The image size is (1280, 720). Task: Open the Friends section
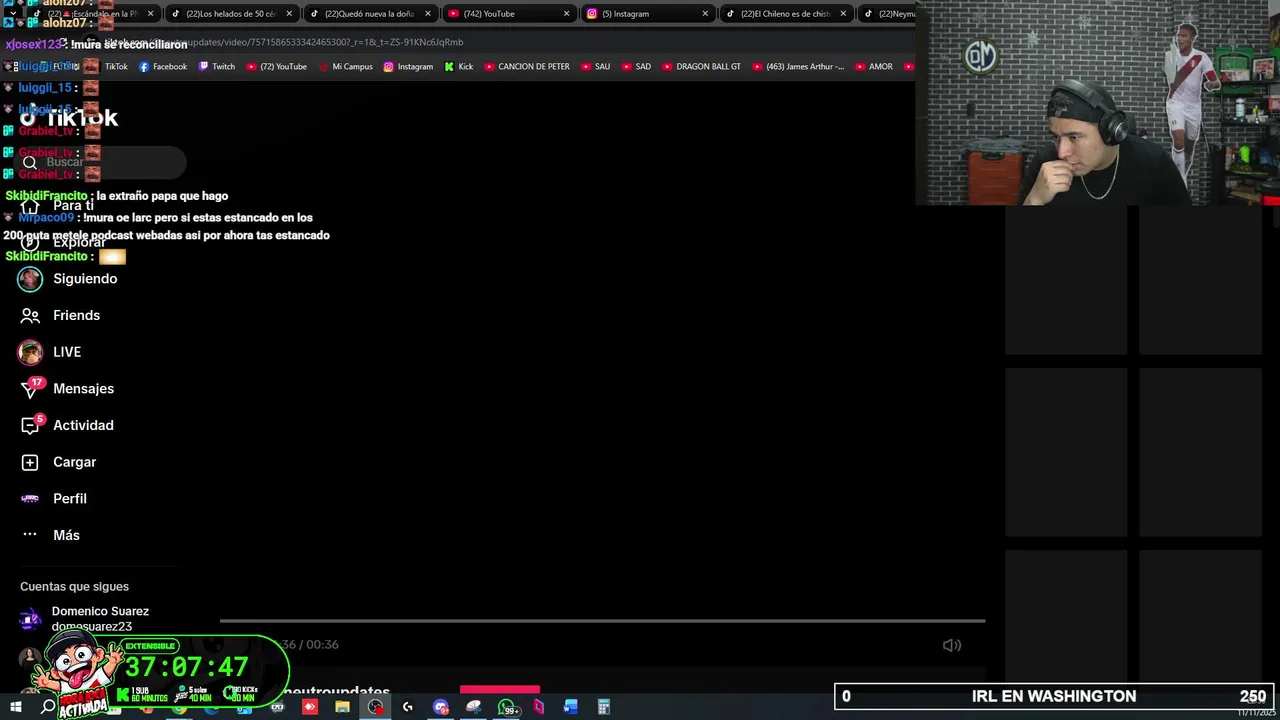tap(60, 315)
